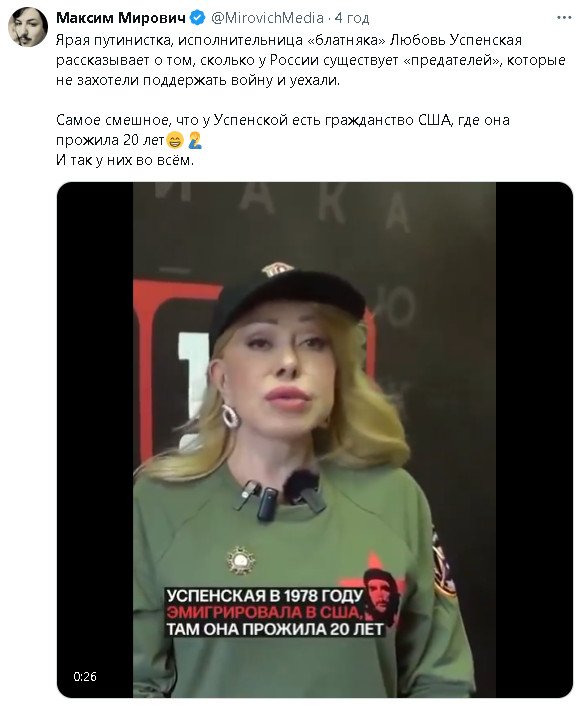Click the 0:26 video duration label
580x708 pixels.
coord(85,676)
